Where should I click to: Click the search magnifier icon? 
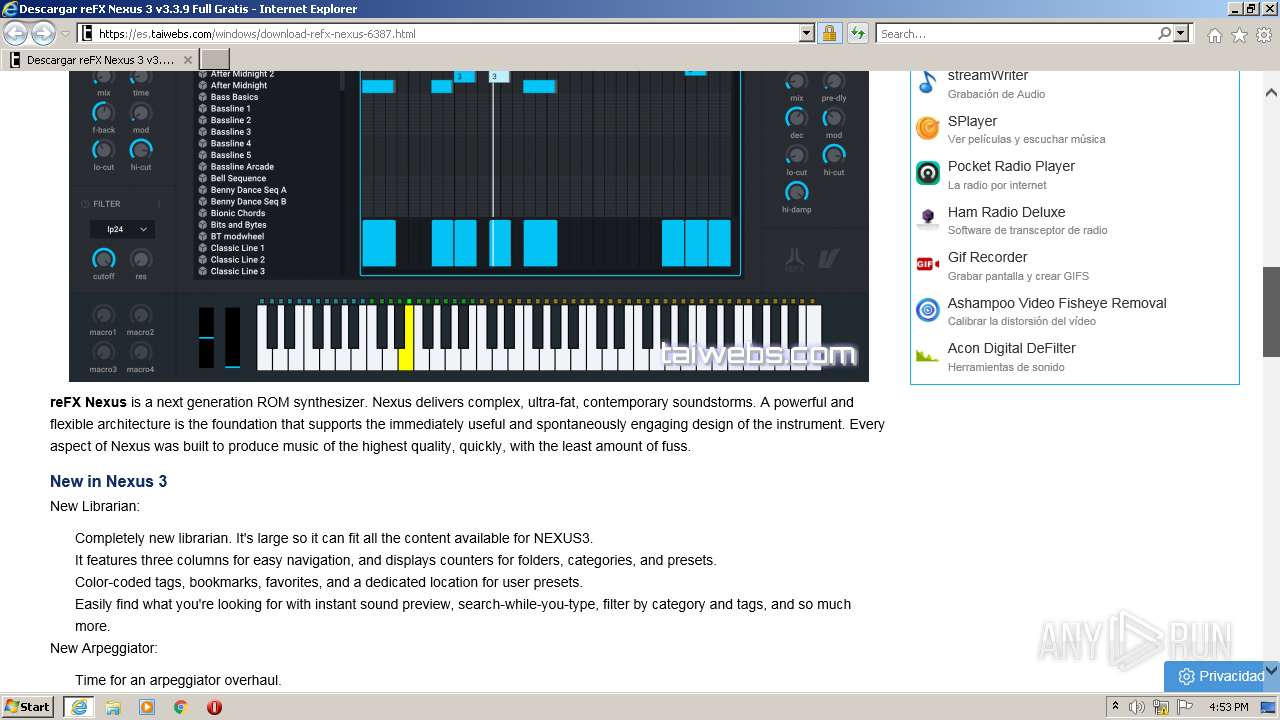point(1164,33)
